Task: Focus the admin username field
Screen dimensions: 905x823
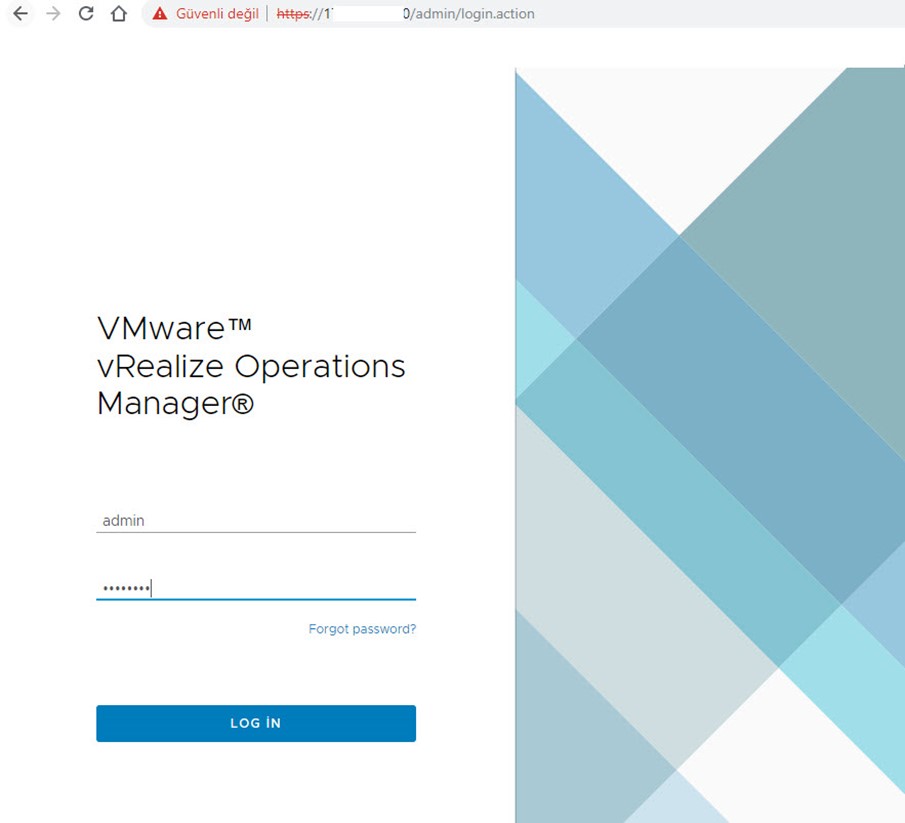Action: click(256, 521)
